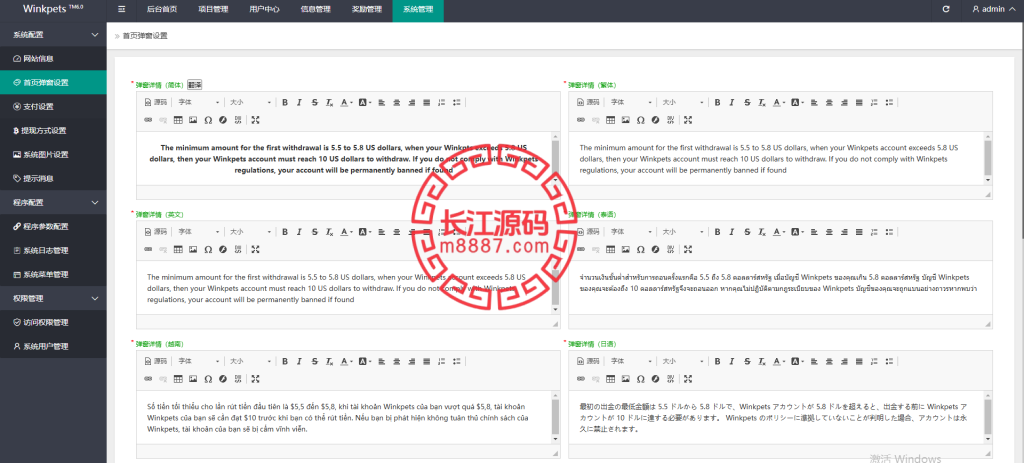Insert numbered list in the 繁体 editor
Image resolution: width=1024 pixels, height=463 pixels.
point(874,103)
